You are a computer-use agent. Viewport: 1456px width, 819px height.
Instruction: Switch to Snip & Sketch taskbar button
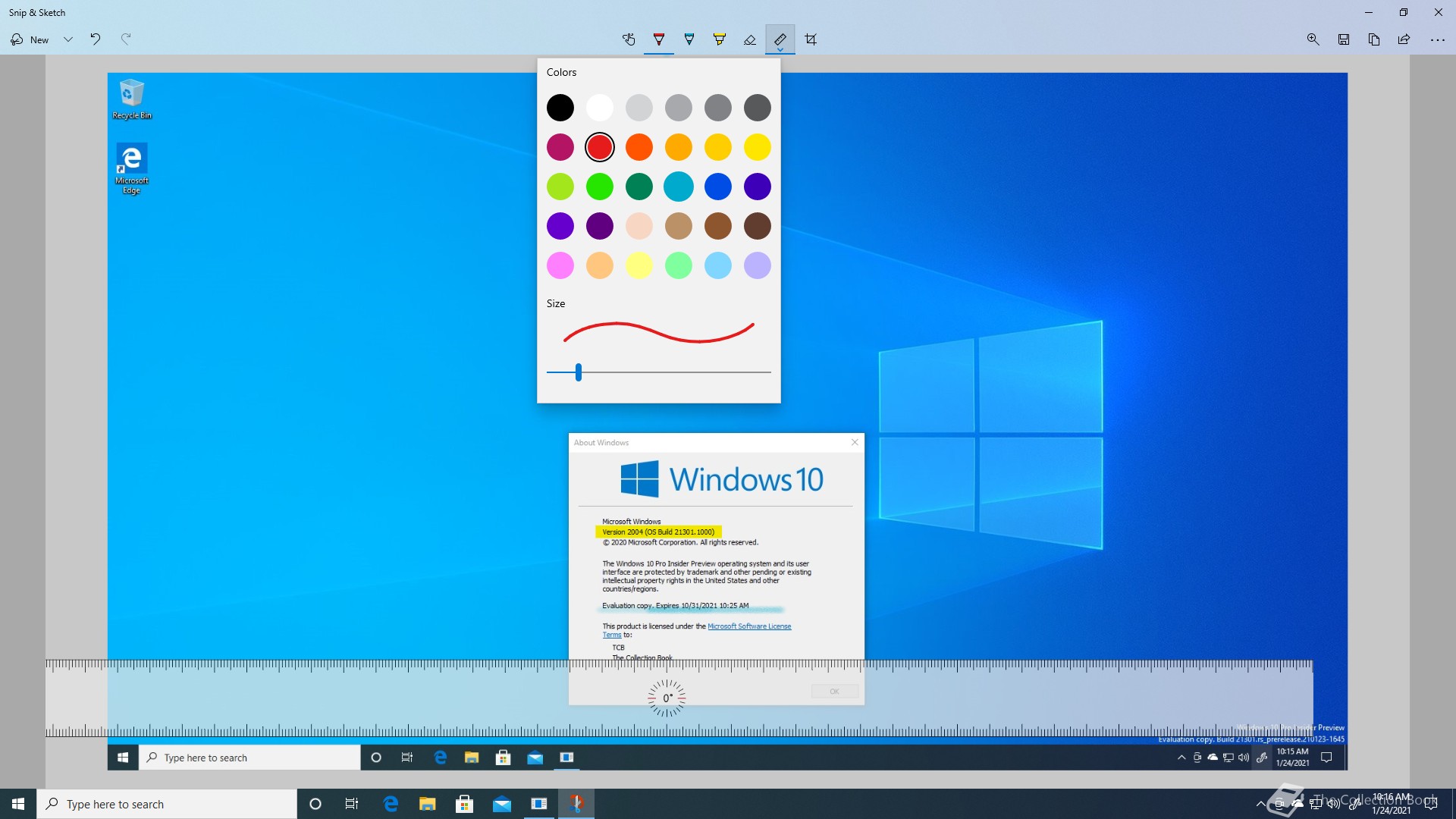click(576, 804)
